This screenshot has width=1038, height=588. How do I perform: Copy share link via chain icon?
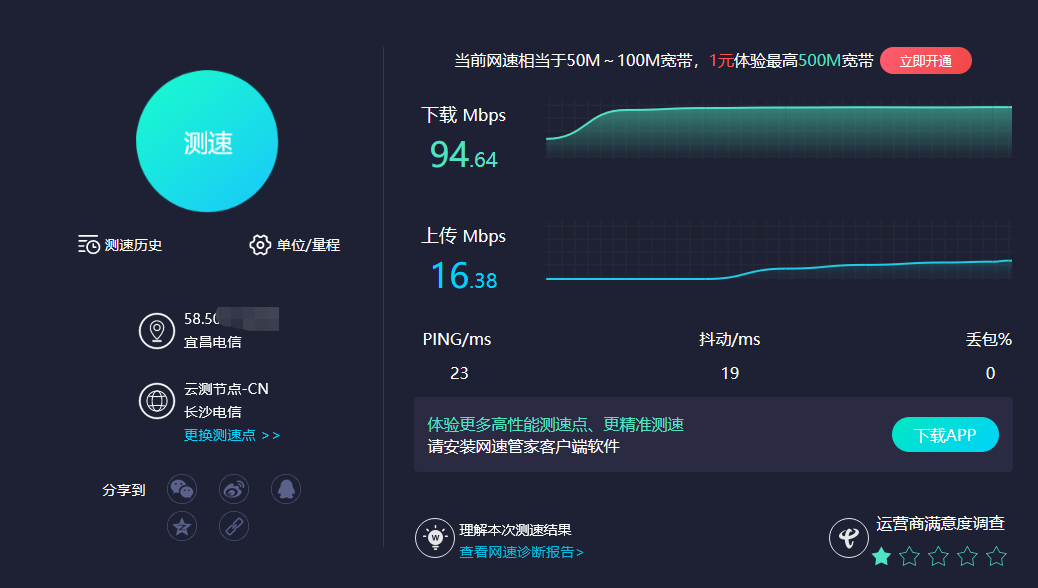[234, 526]
